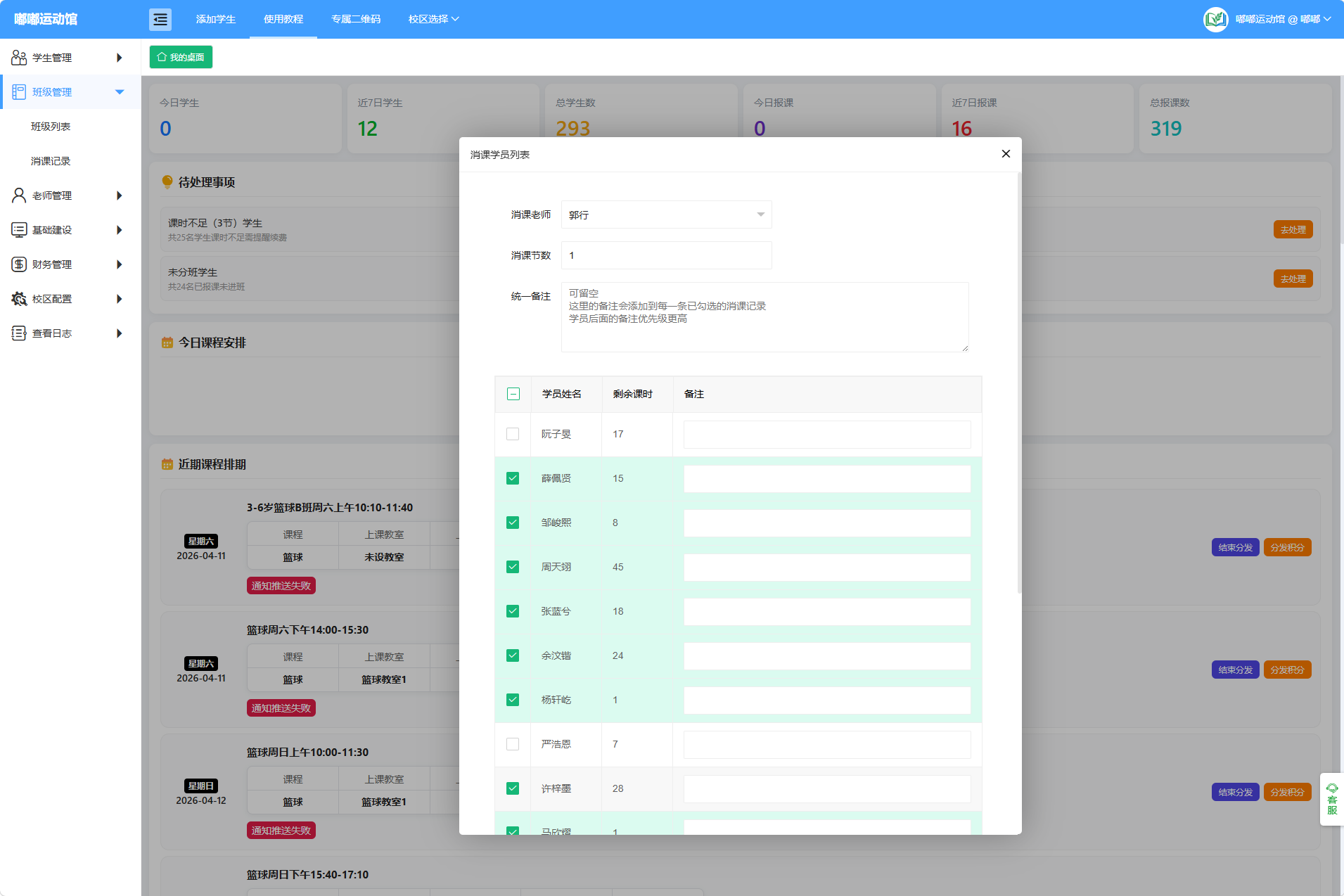The image size is (1344, 896).
Task: Click 结束分发 for 篮球周六下午14:00-15:30
Action: tap(1235, 670)
